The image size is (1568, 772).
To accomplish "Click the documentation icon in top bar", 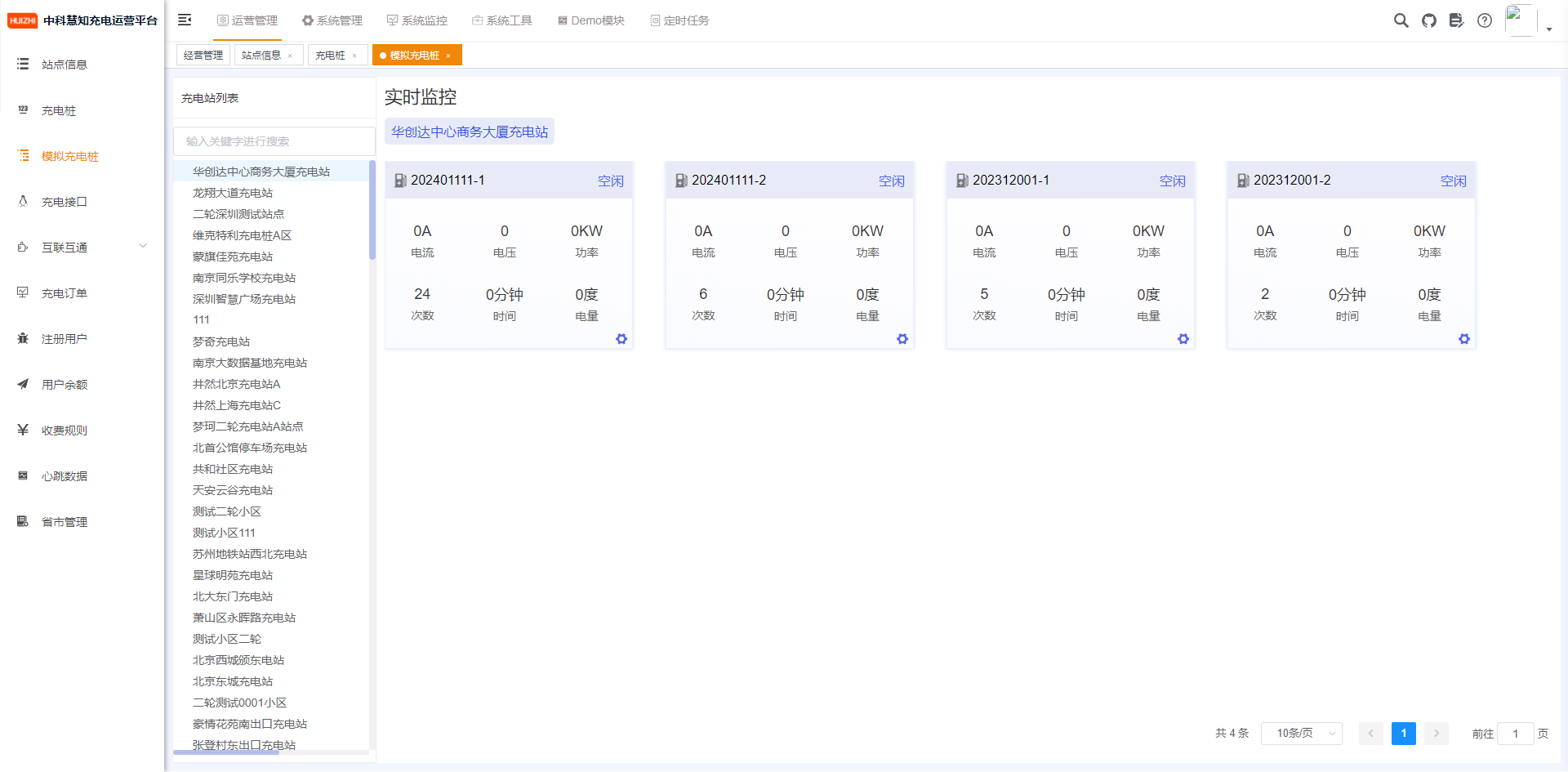I will coord(1456,20).
